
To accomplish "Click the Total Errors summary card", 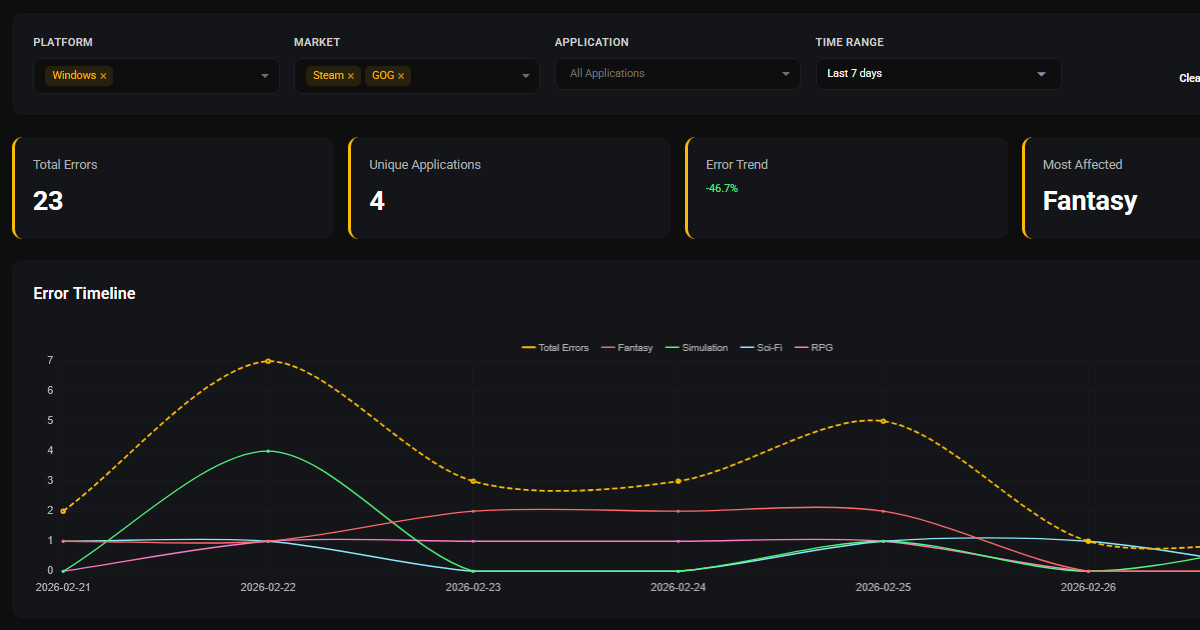I will coord(173,188).
